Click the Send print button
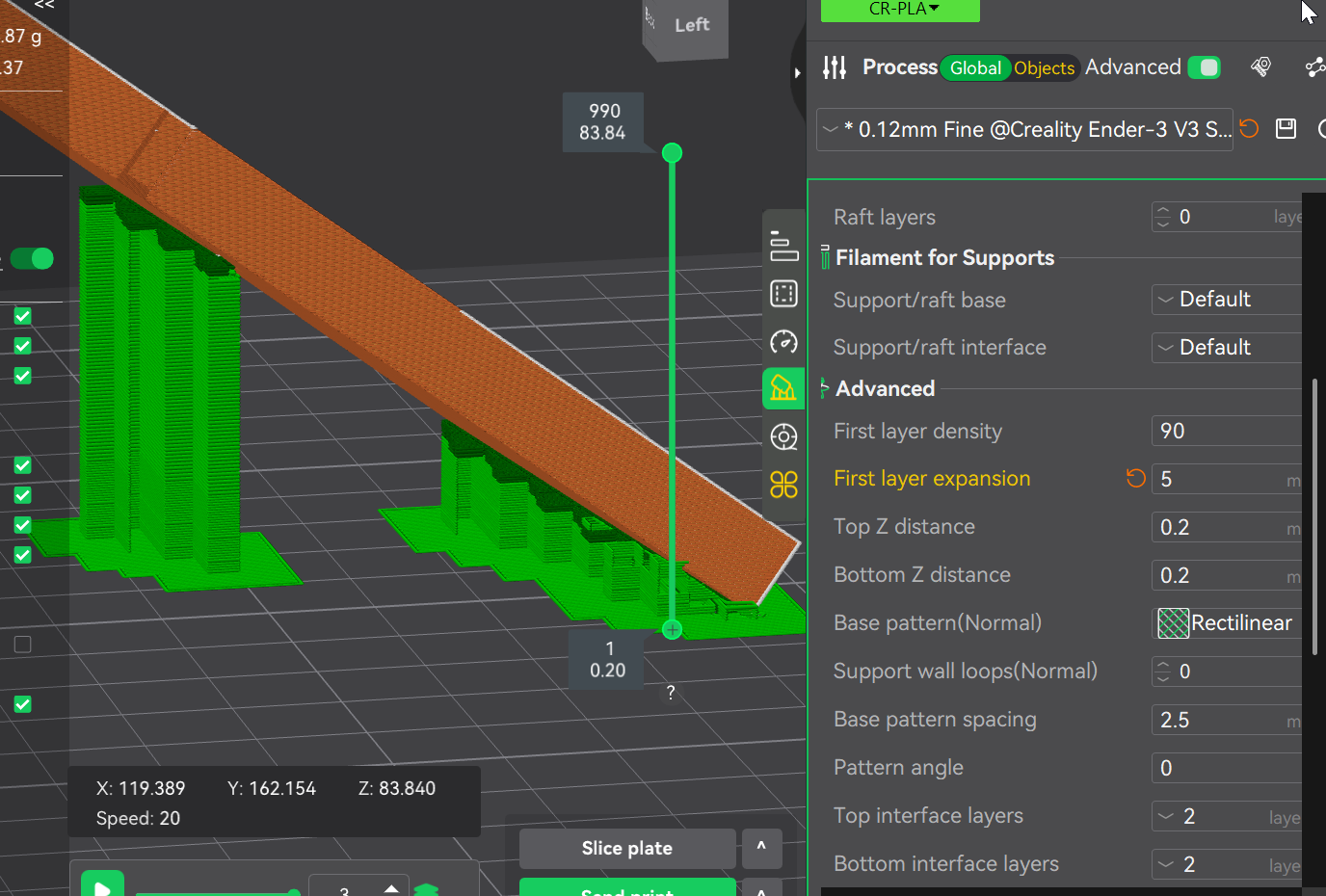The height and width of the screenshot is (896, 1326). (x=626, y=888)
